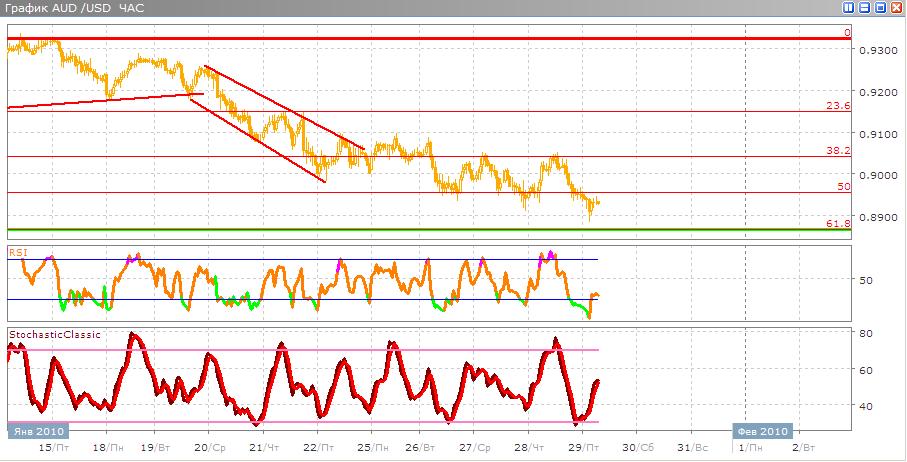Select the green support line near 0.8870
Screen dimensions: 907x462
[400, 230]
